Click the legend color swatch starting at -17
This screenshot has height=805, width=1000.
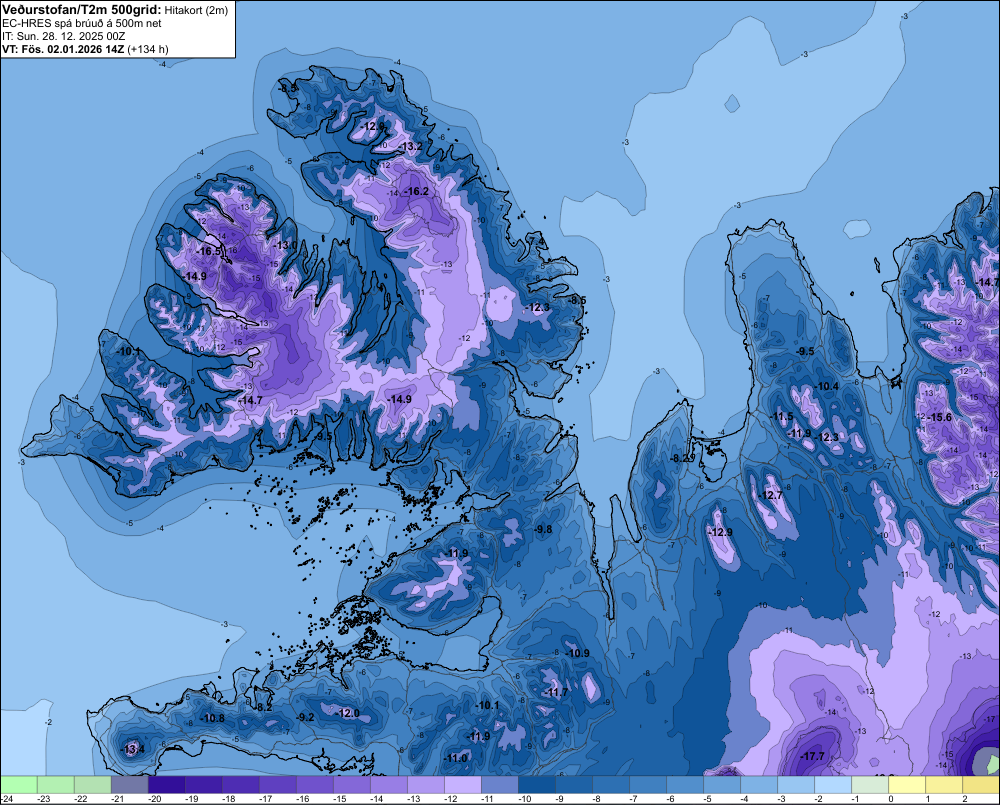pos(277,785)
